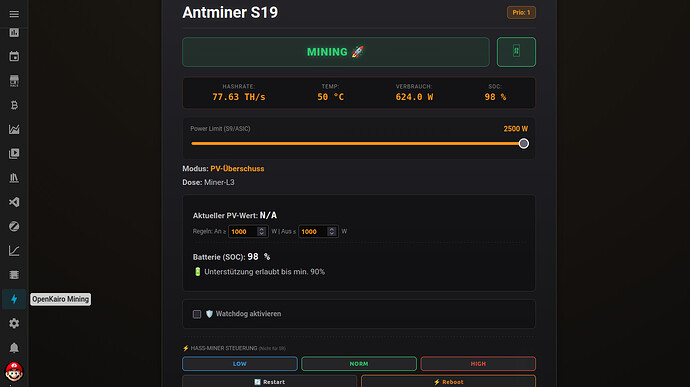The height and width of the screenshot is (387, 690).
Task: Click the orange Reboot button
Action: click(x=448, y=381)
